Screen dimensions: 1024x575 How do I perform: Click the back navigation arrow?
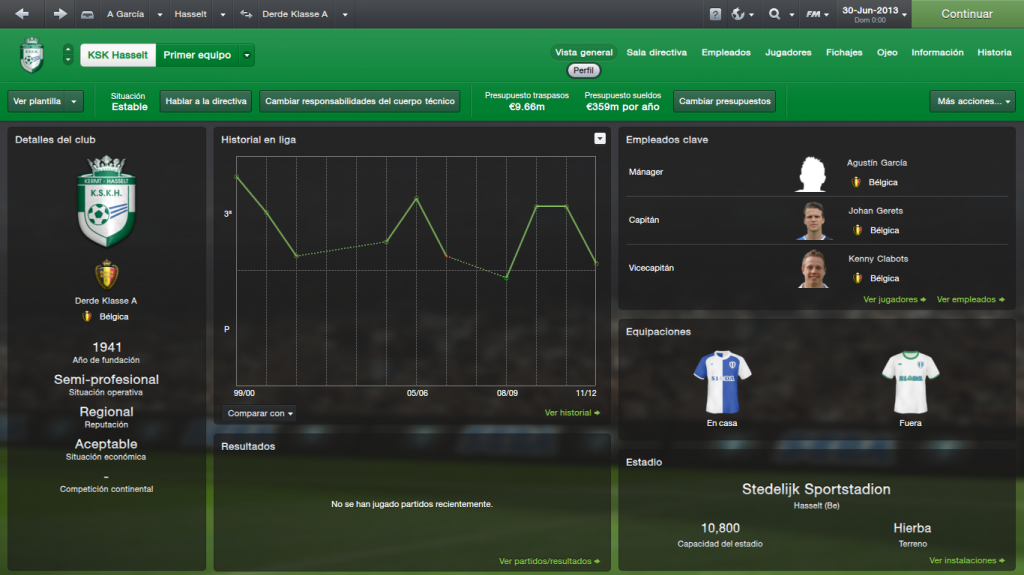pos(22,14)
